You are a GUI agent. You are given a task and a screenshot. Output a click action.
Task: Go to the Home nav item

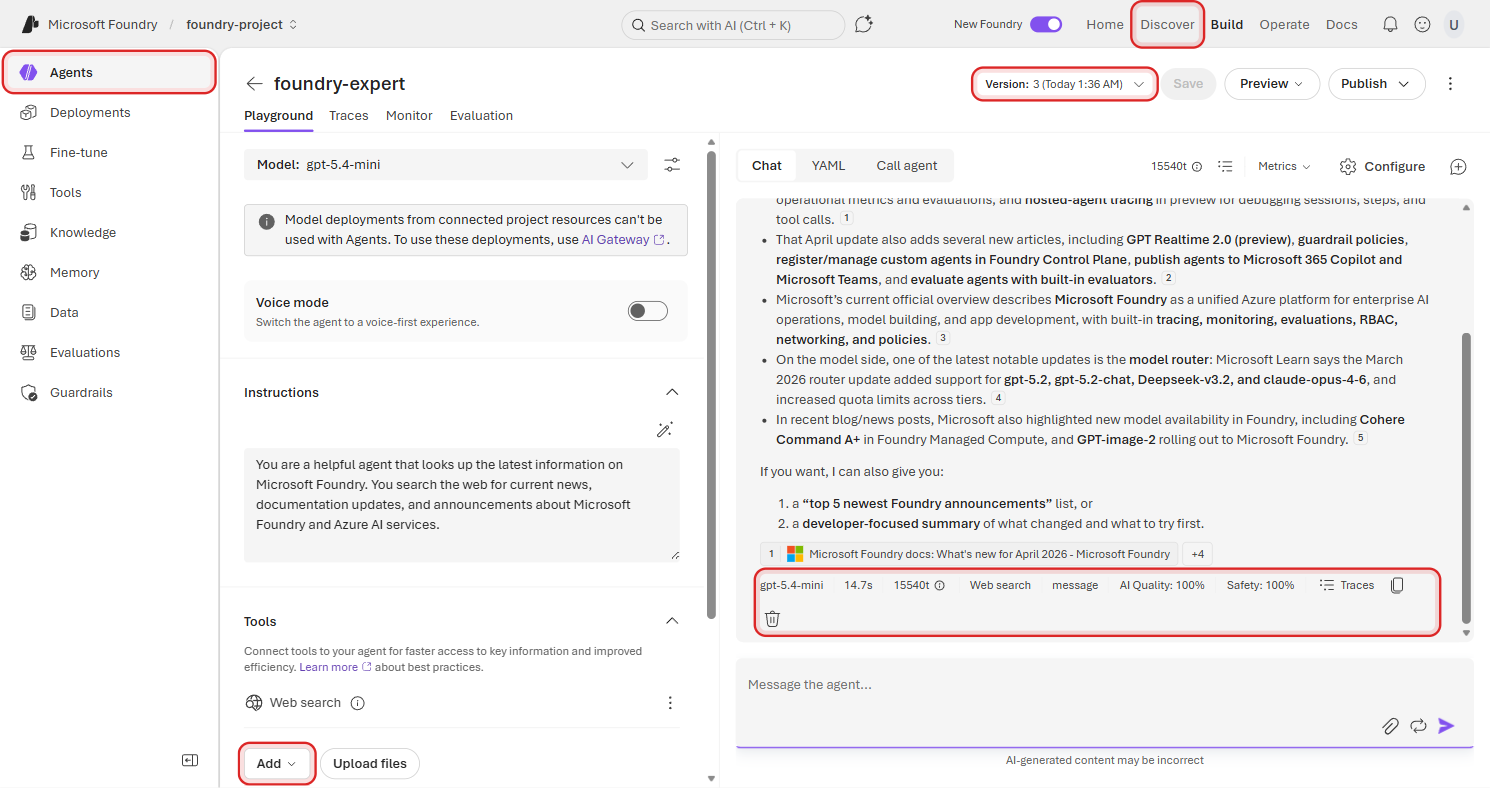(1105, 24)
